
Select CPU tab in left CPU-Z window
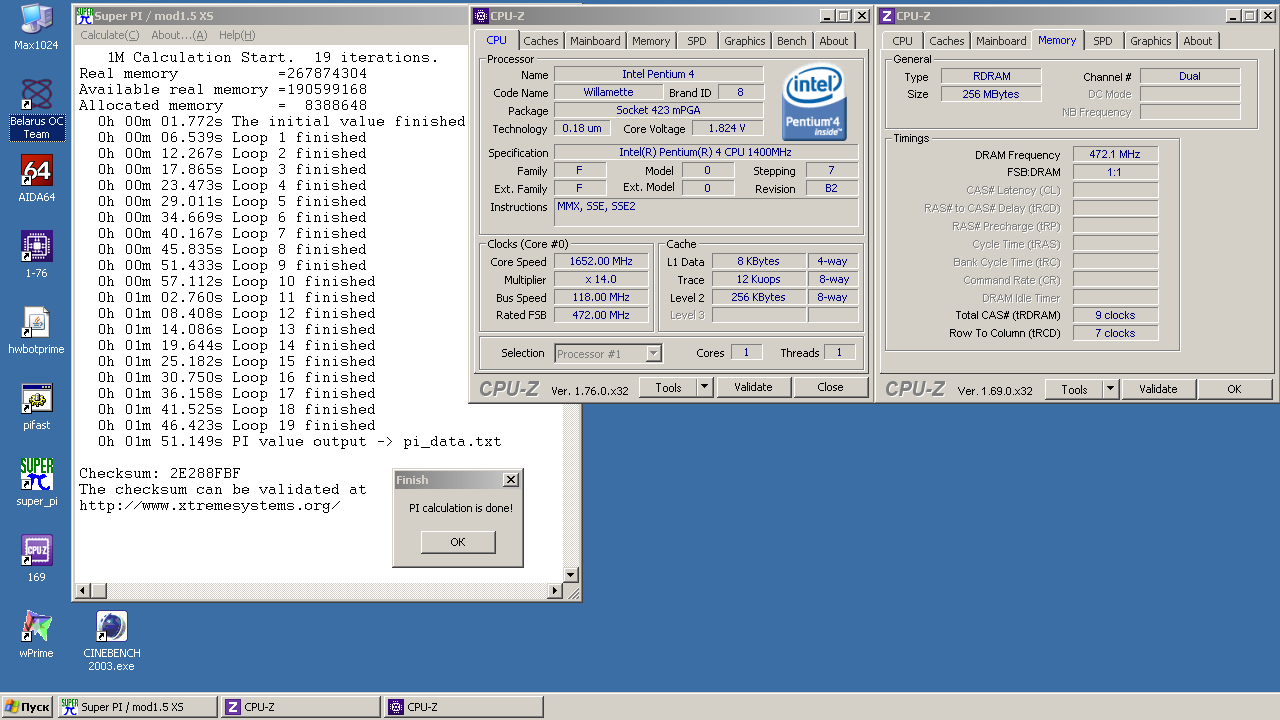(x=496, y=40)
